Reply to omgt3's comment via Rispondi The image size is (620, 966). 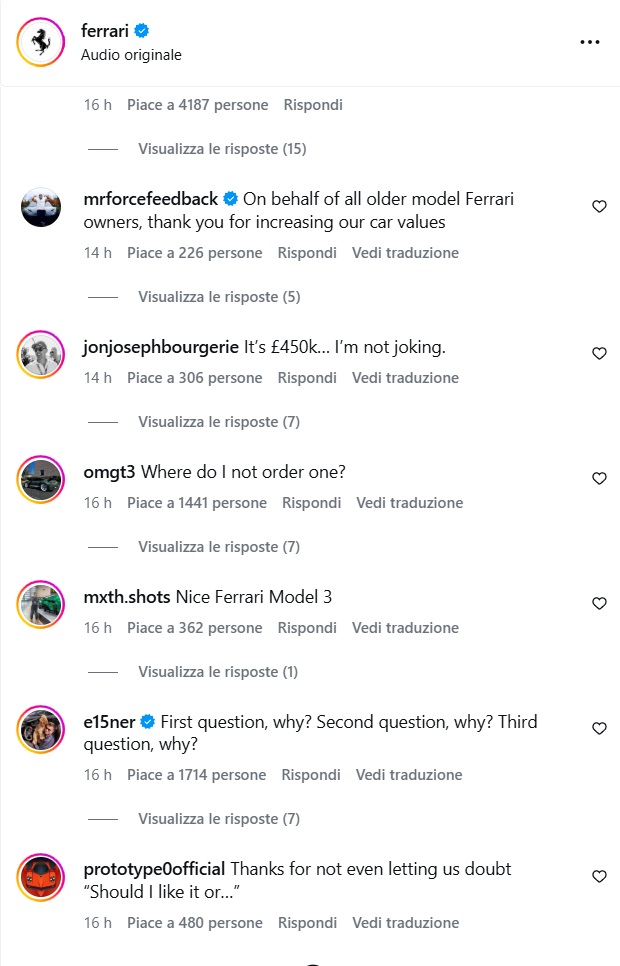[311, 503]
